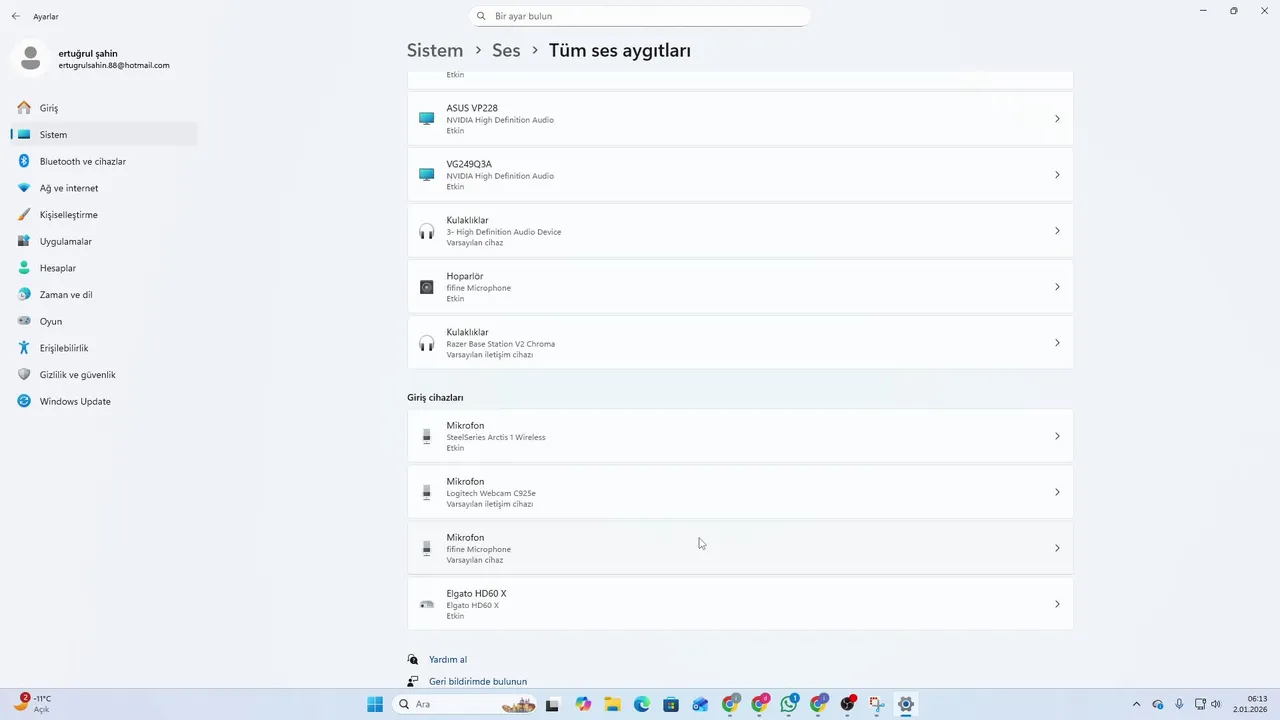Click the back arrow next to Ayarlar

(16, 16)
